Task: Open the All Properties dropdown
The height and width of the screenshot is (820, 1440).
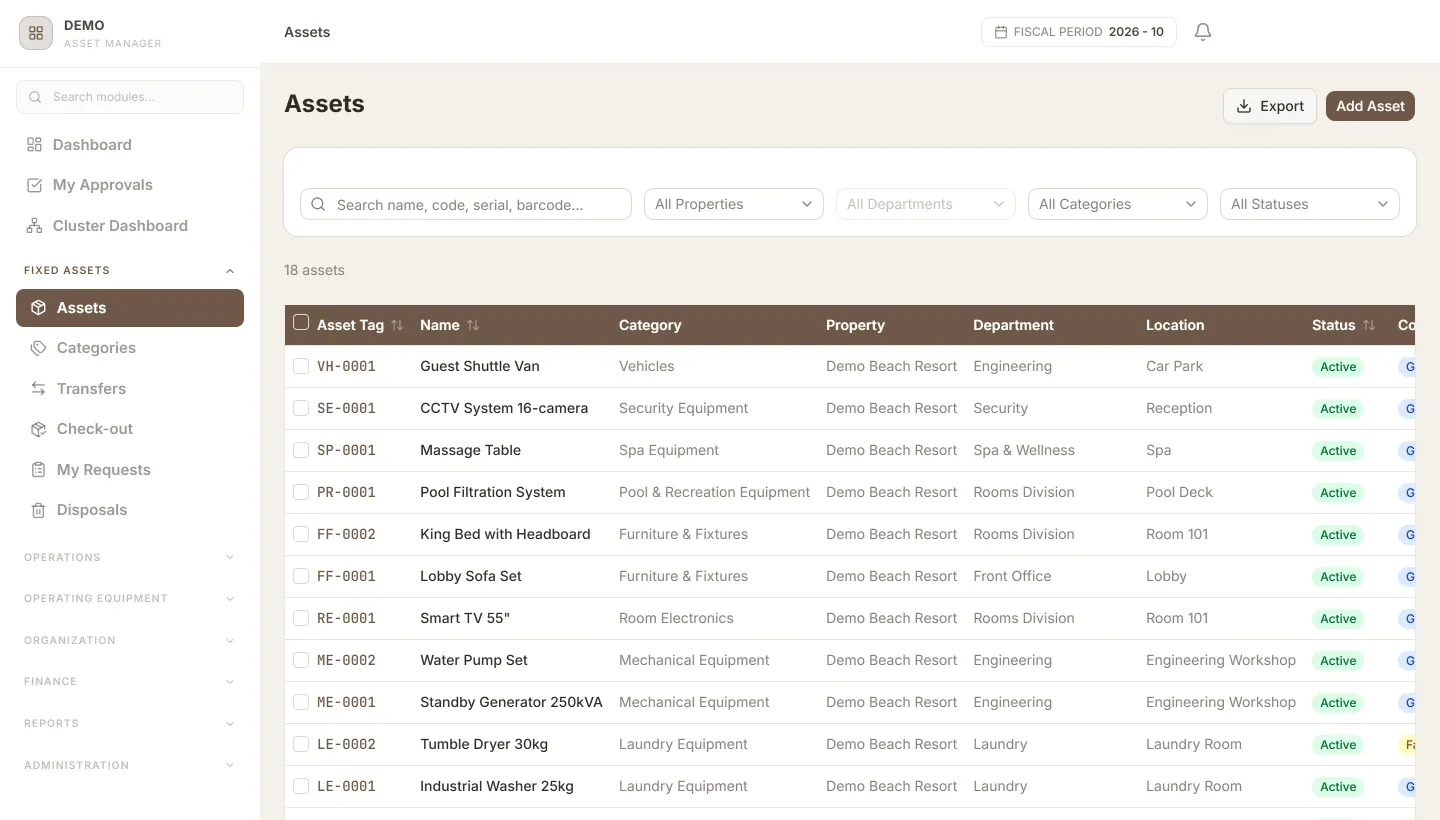Action: pyautogui.click(x=734, y=204)
